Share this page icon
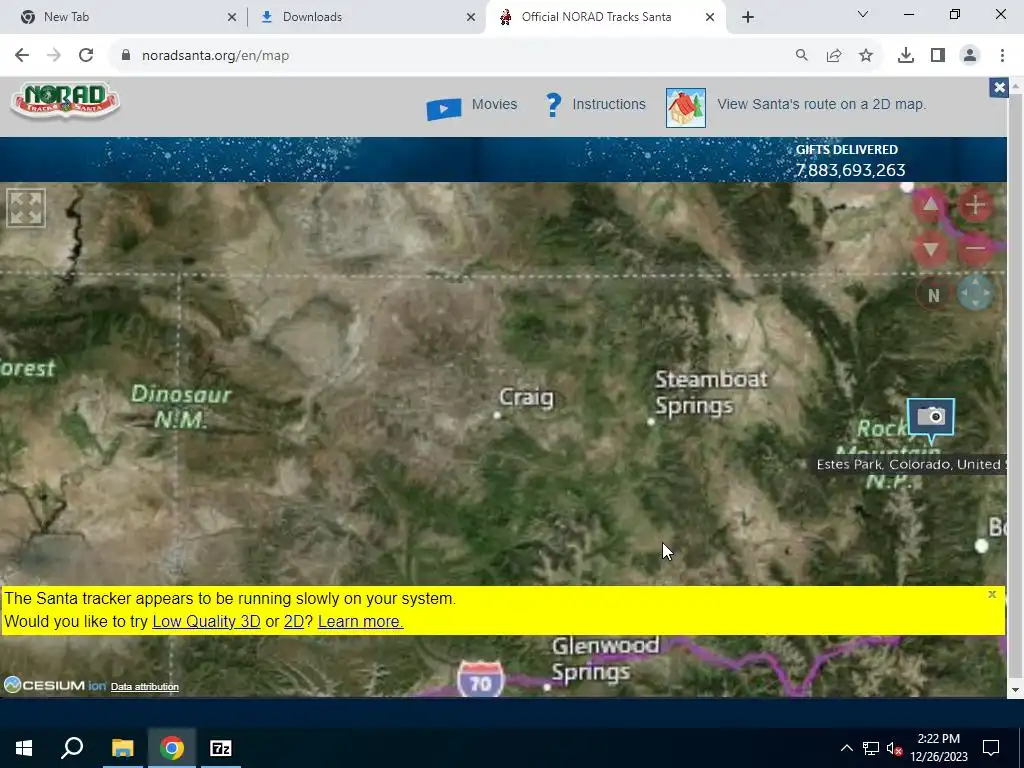1024x768 pixels. pos(834,56)
